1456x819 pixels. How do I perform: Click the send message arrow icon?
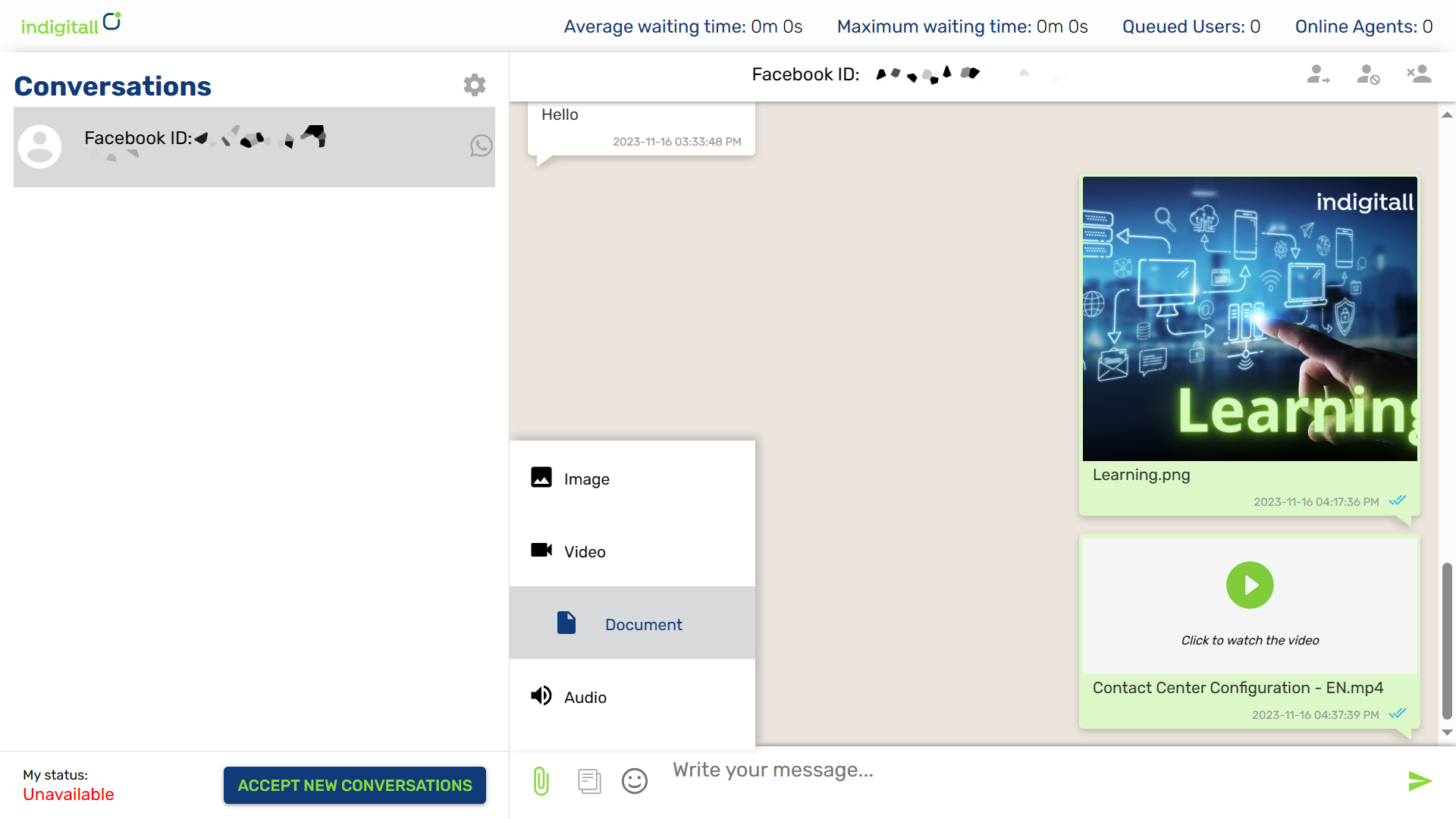[1421, 781]
